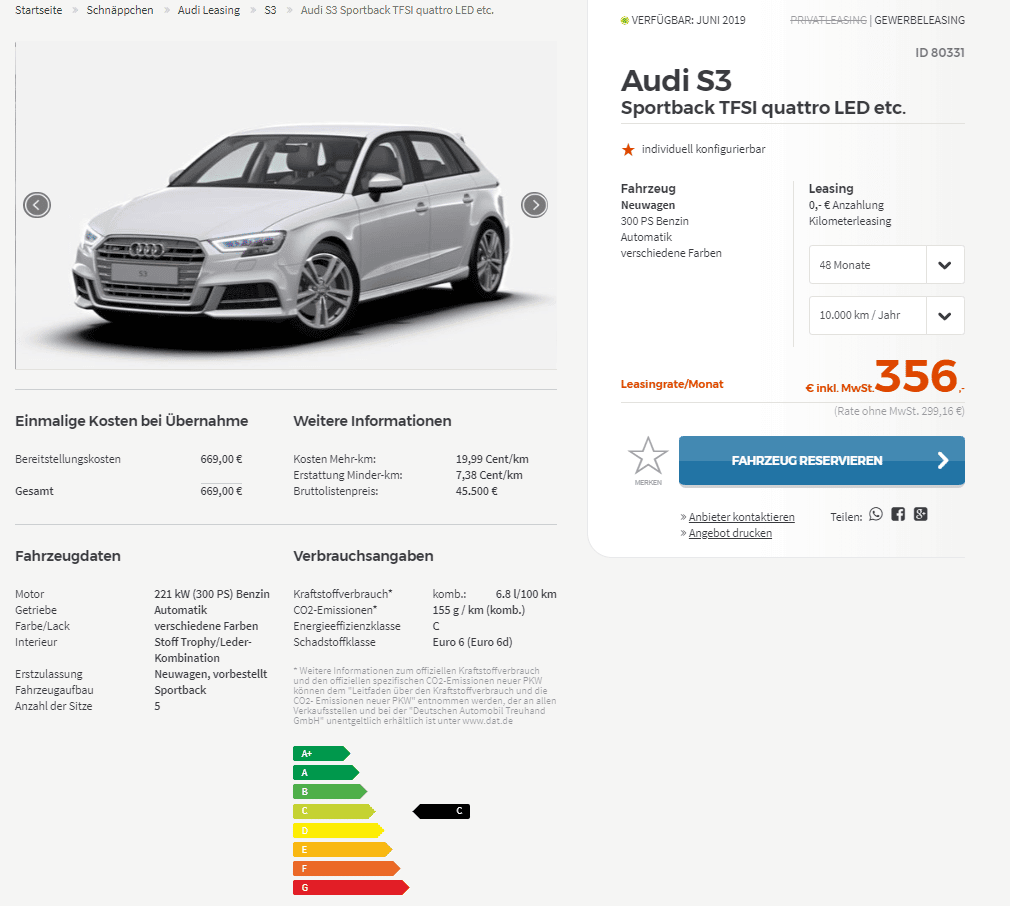Select the Gewerbeleasing option
Viewport: 1010px width, 906px height.
click(x=919, y=21)
